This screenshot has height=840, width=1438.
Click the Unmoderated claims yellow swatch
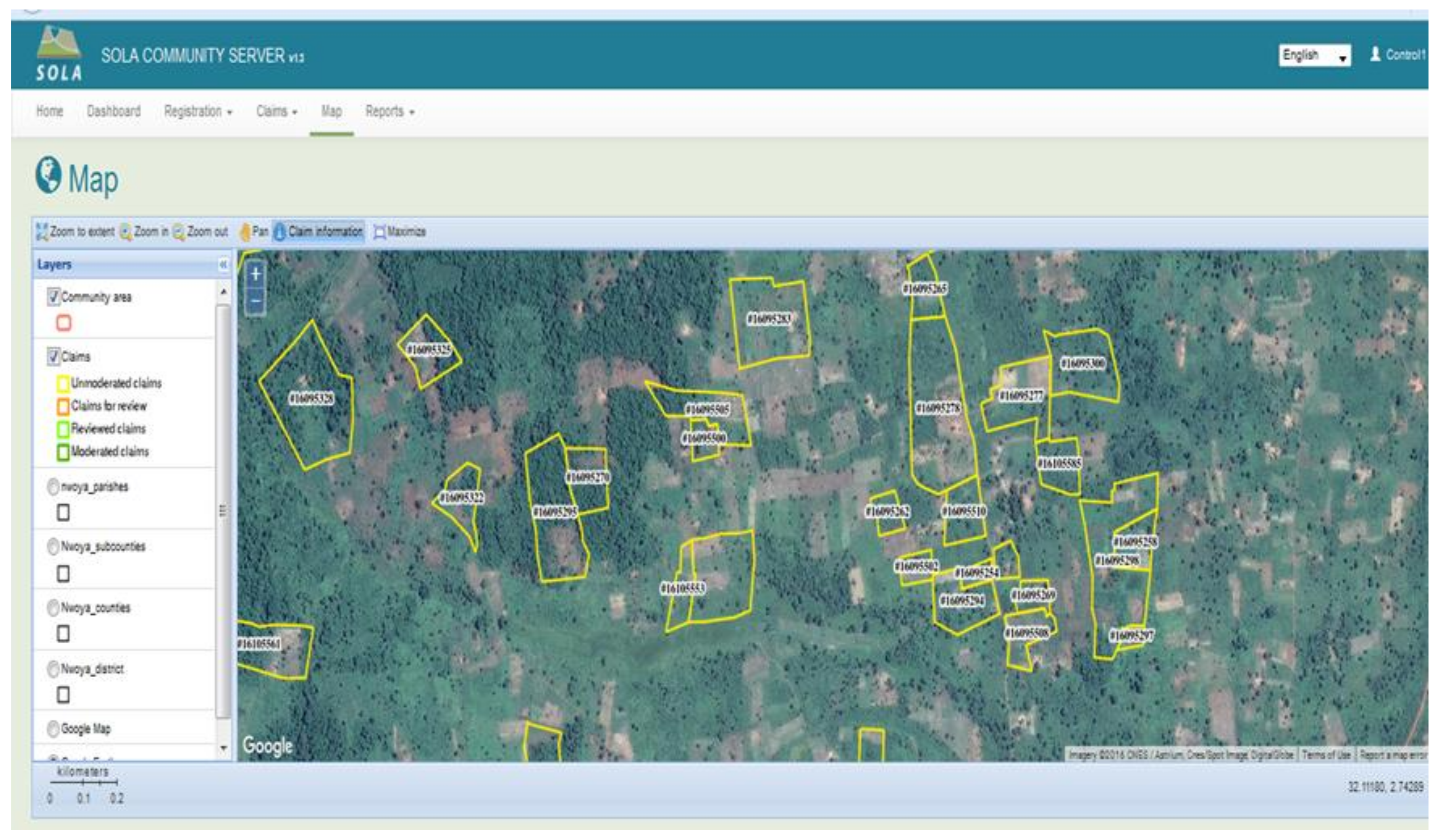tap(63, 384)
